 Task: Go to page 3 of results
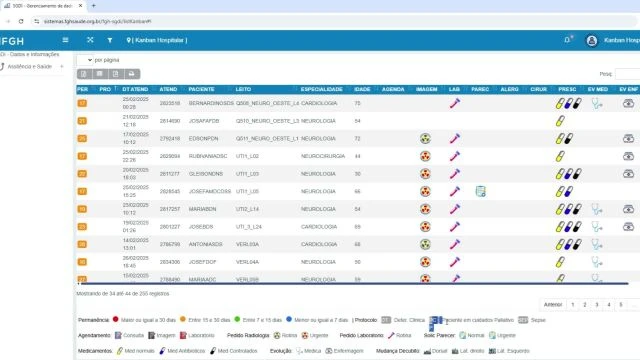[x=597, y=304]
